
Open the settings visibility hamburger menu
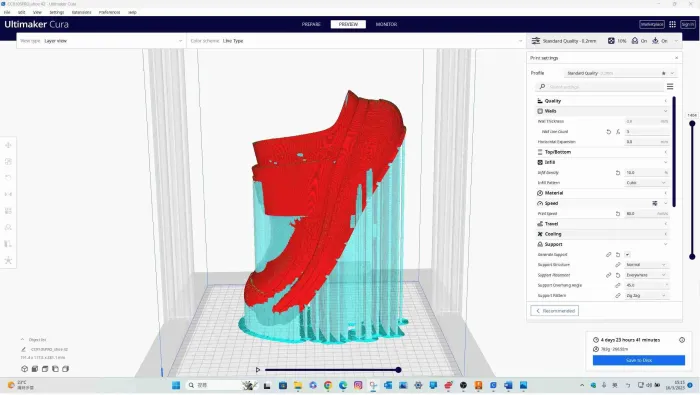coord(670,87)
